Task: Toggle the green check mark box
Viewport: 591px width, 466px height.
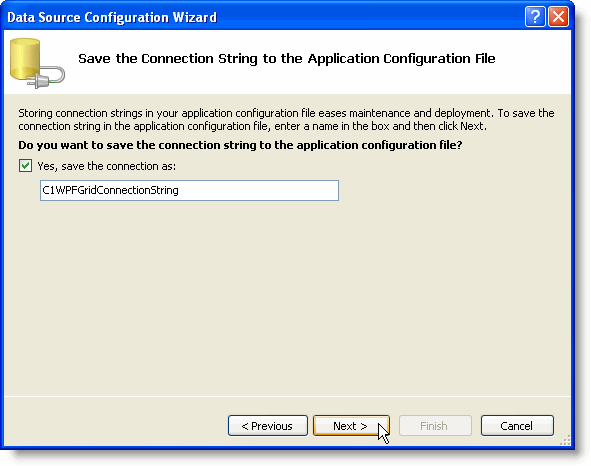Action: coord(25,166)
